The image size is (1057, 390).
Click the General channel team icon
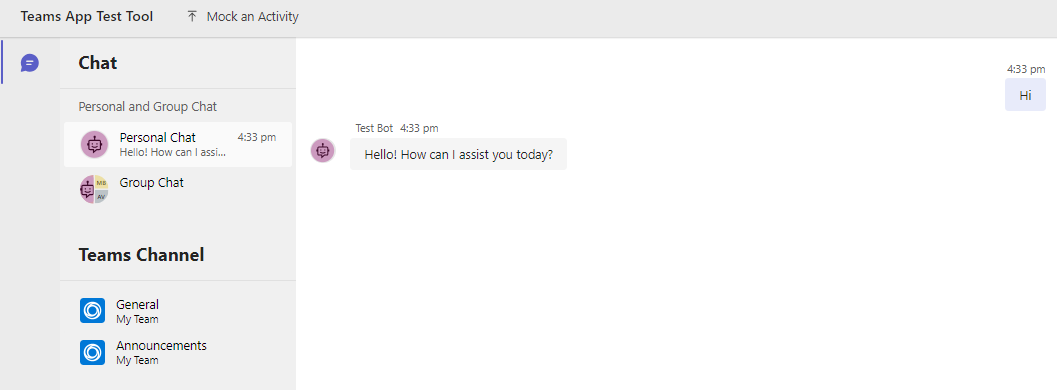point(92,311)
